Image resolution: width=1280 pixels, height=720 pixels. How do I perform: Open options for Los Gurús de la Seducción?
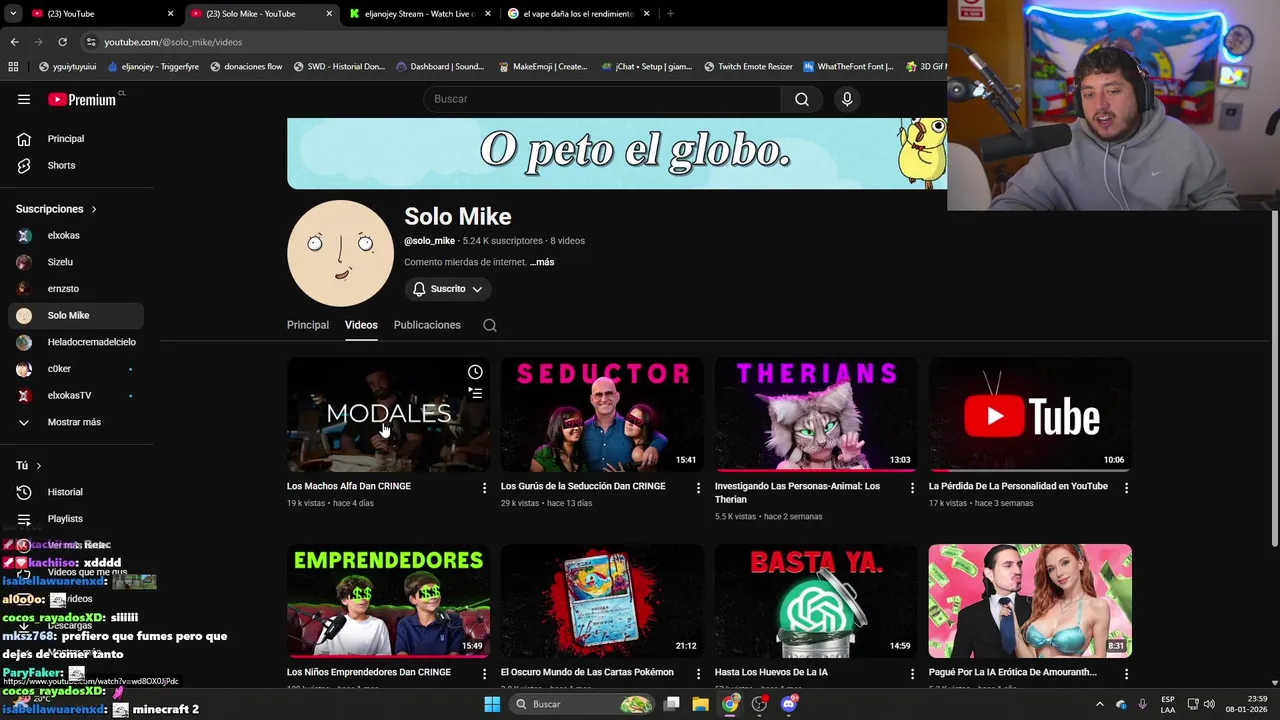click(x=698, y=488)
